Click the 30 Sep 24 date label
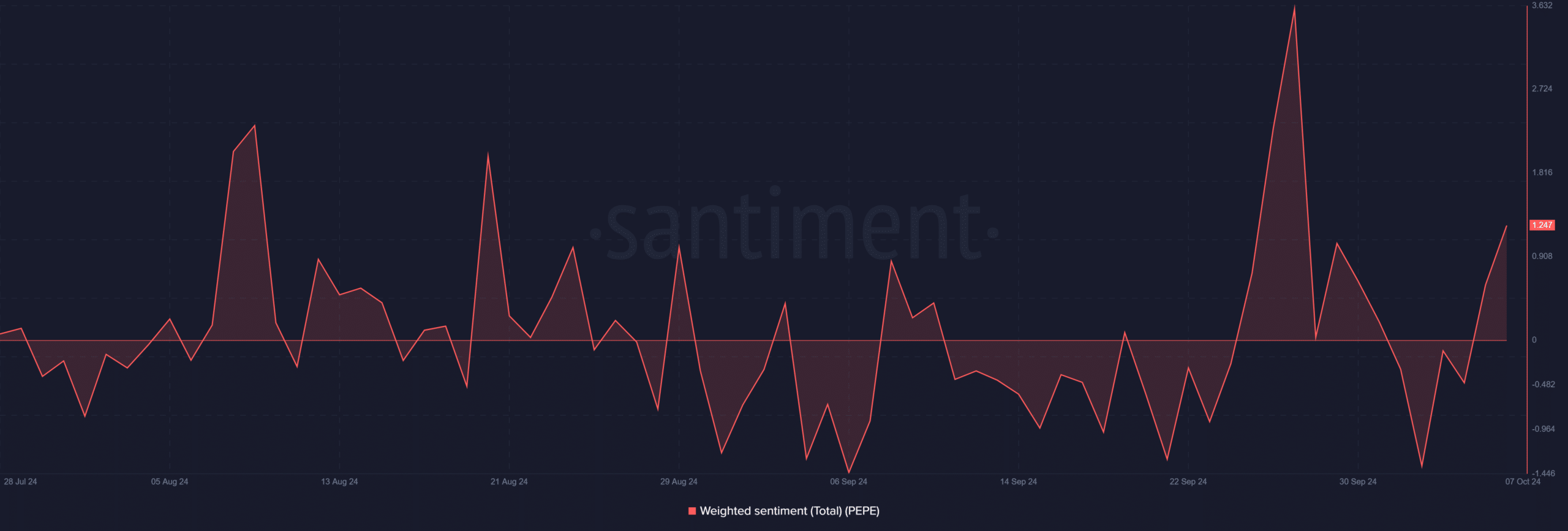 1357,481
